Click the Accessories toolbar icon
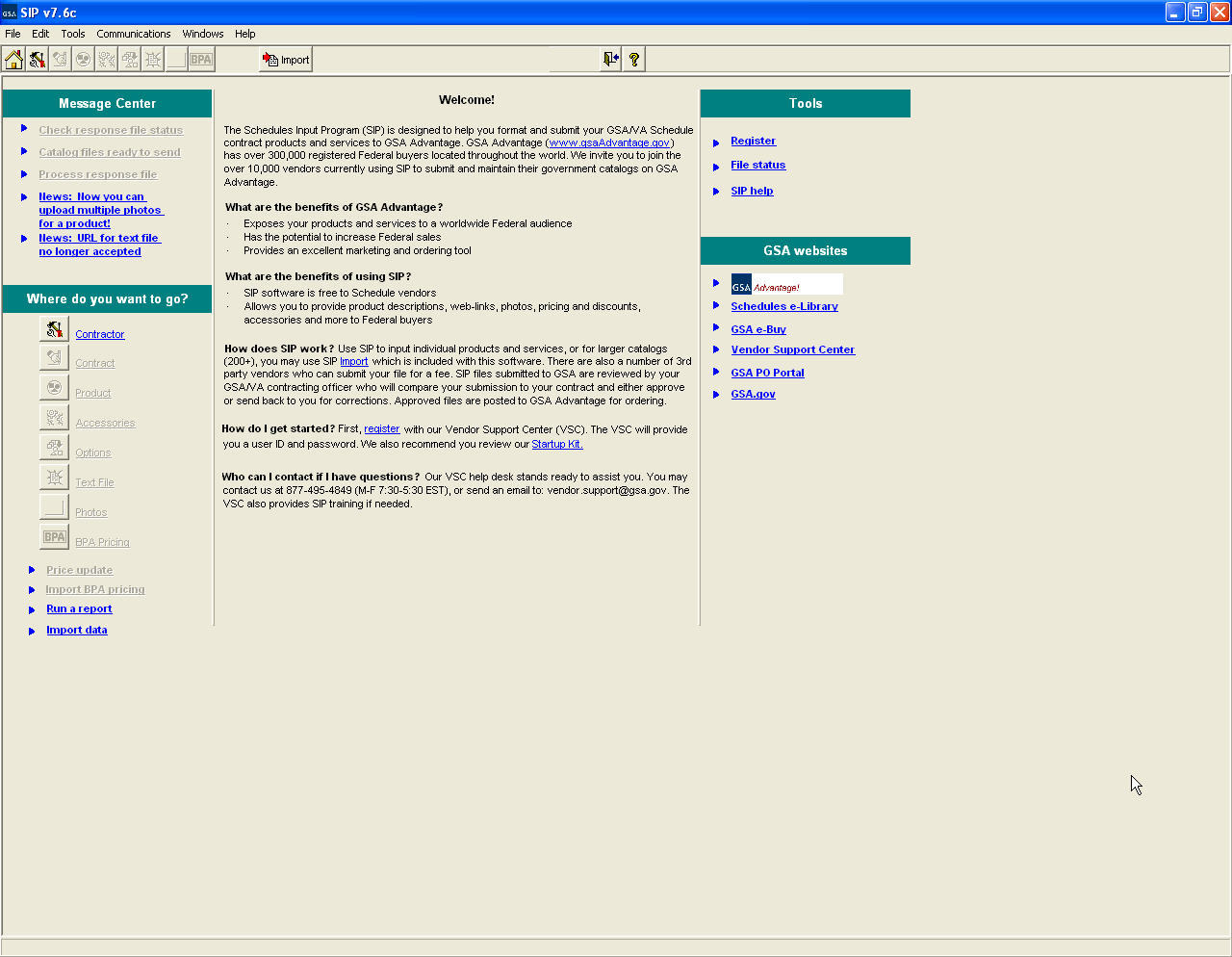The width and height of the screenshot is (1232, 957). pos(106,60)
